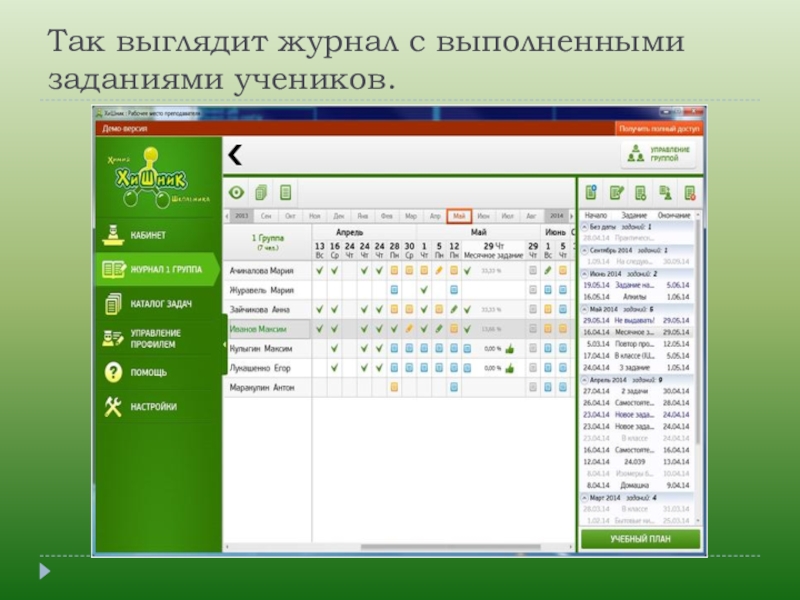Collapse the sidebar using the green edge handle
Screen dimensions: 800x600
(x=224, y=344)
